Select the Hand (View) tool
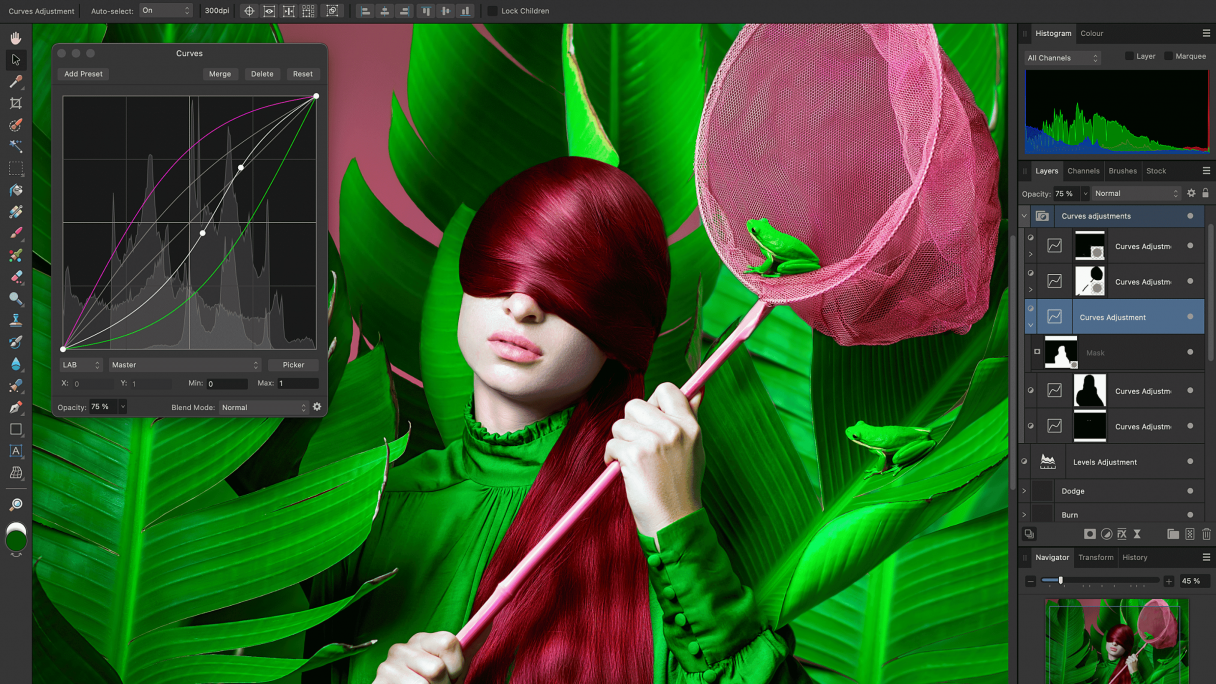Viewport: 1216px width, 684px height. point(16,38)
